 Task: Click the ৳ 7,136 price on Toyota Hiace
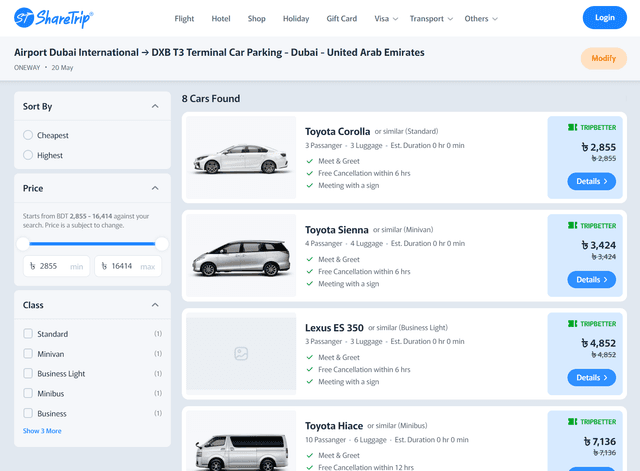[x=600, y=442]
